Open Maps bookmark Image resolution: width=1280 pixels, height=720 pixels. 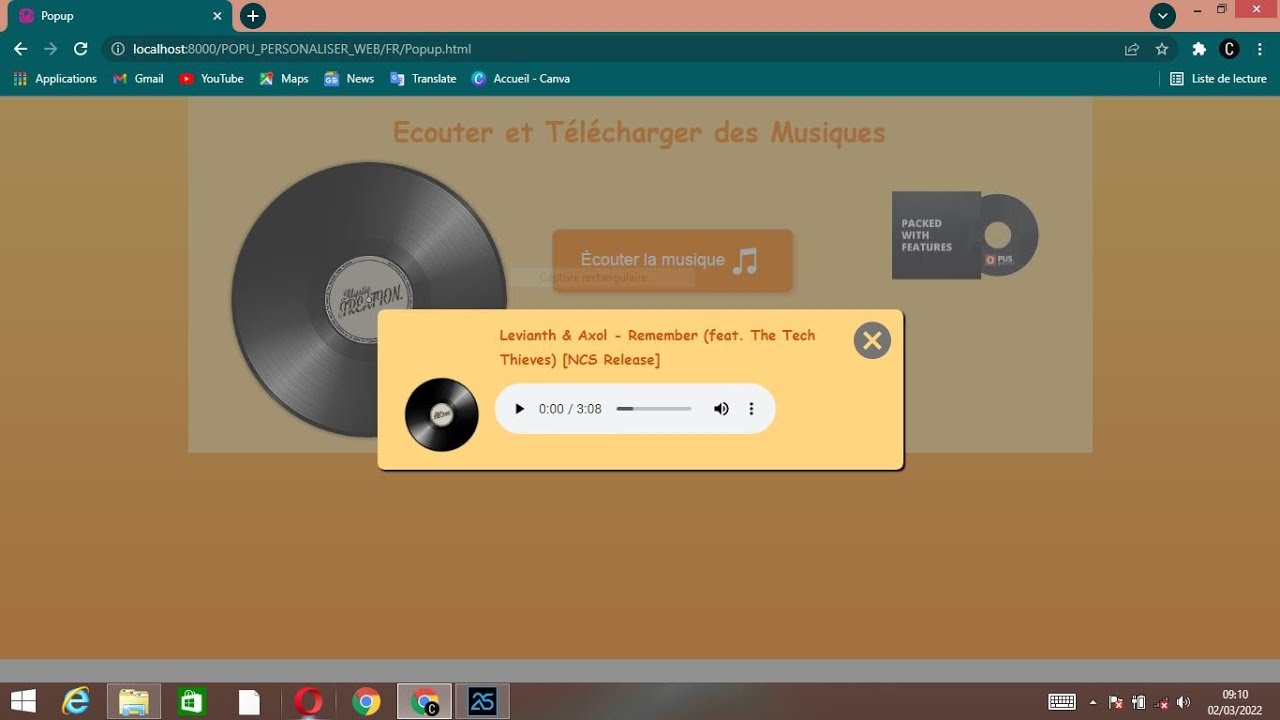284,78
